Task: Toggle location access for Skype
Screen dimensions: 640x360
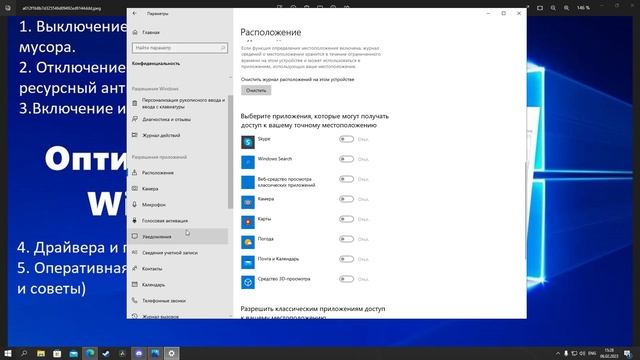Action: [x=346, y=139]
